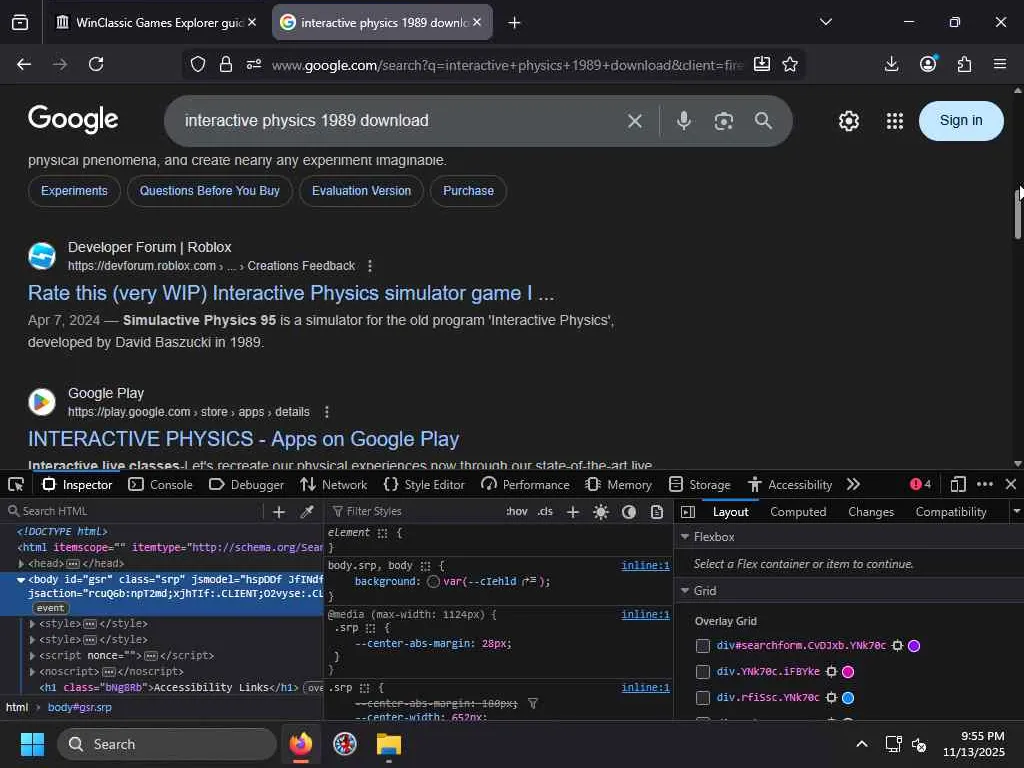List all tabs with the tab bar chevron

point(826,22)
